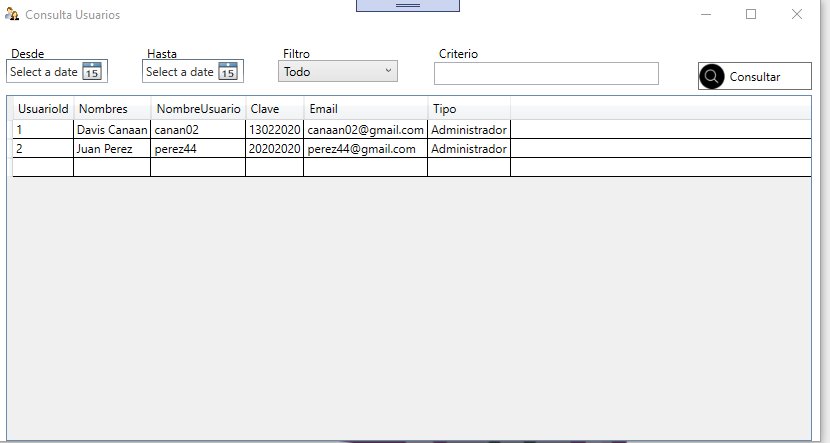
Task: Click the perez44 username cell
Action: tap(199, 149)
